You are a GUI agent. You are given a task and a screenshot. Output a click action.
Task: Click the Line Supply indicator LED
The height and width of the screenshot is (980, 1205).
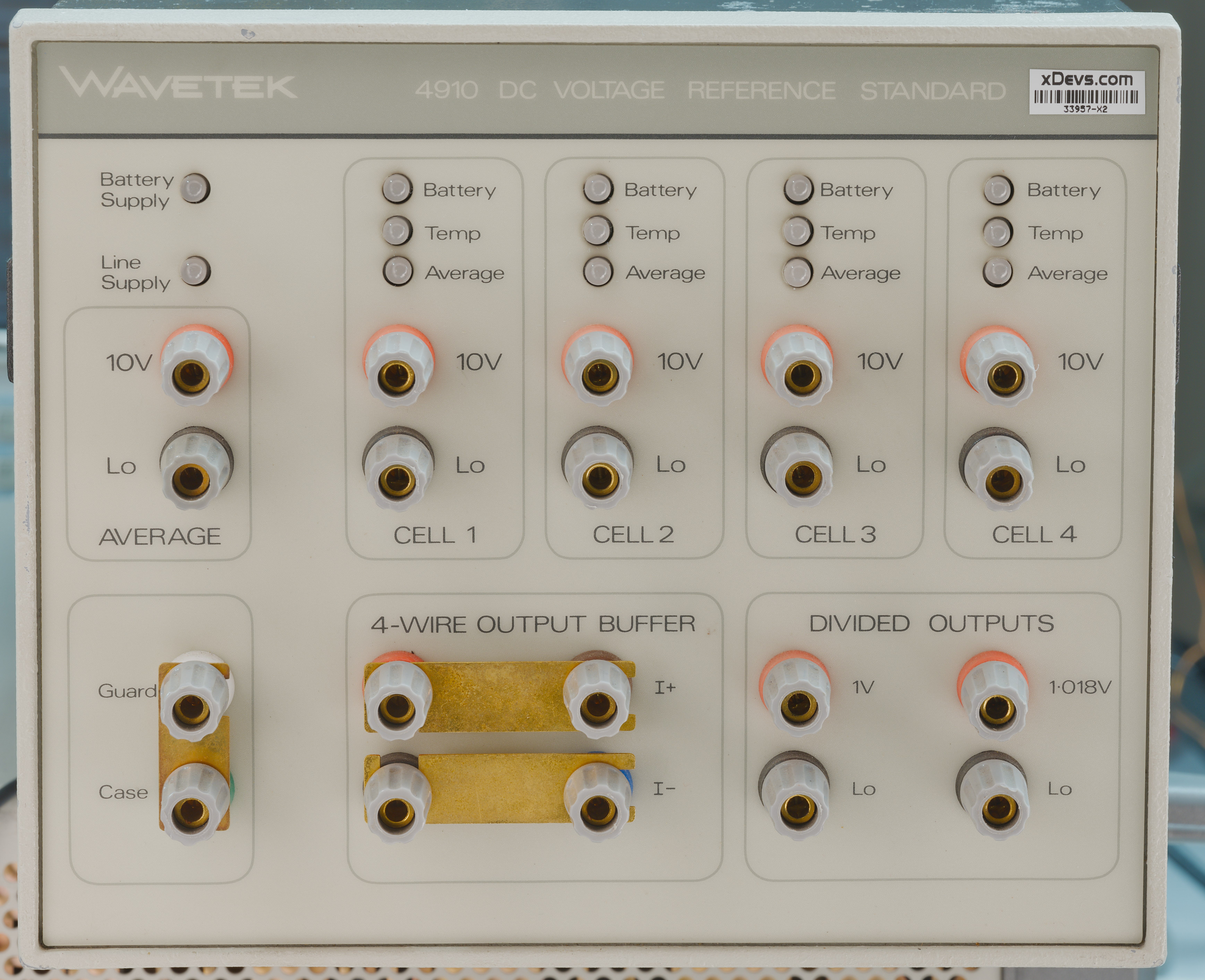tap(195, 271)
